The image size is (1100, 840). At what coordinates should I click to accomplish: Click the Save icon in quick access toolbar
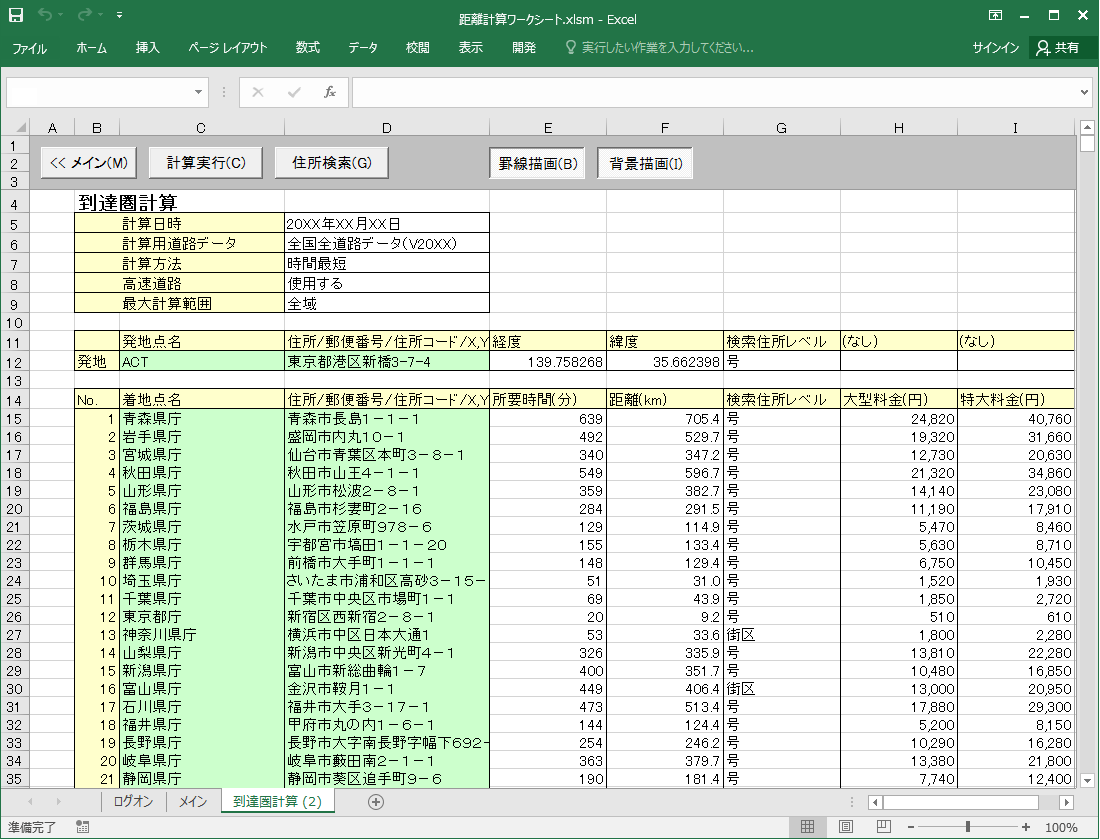coord(15,15)
